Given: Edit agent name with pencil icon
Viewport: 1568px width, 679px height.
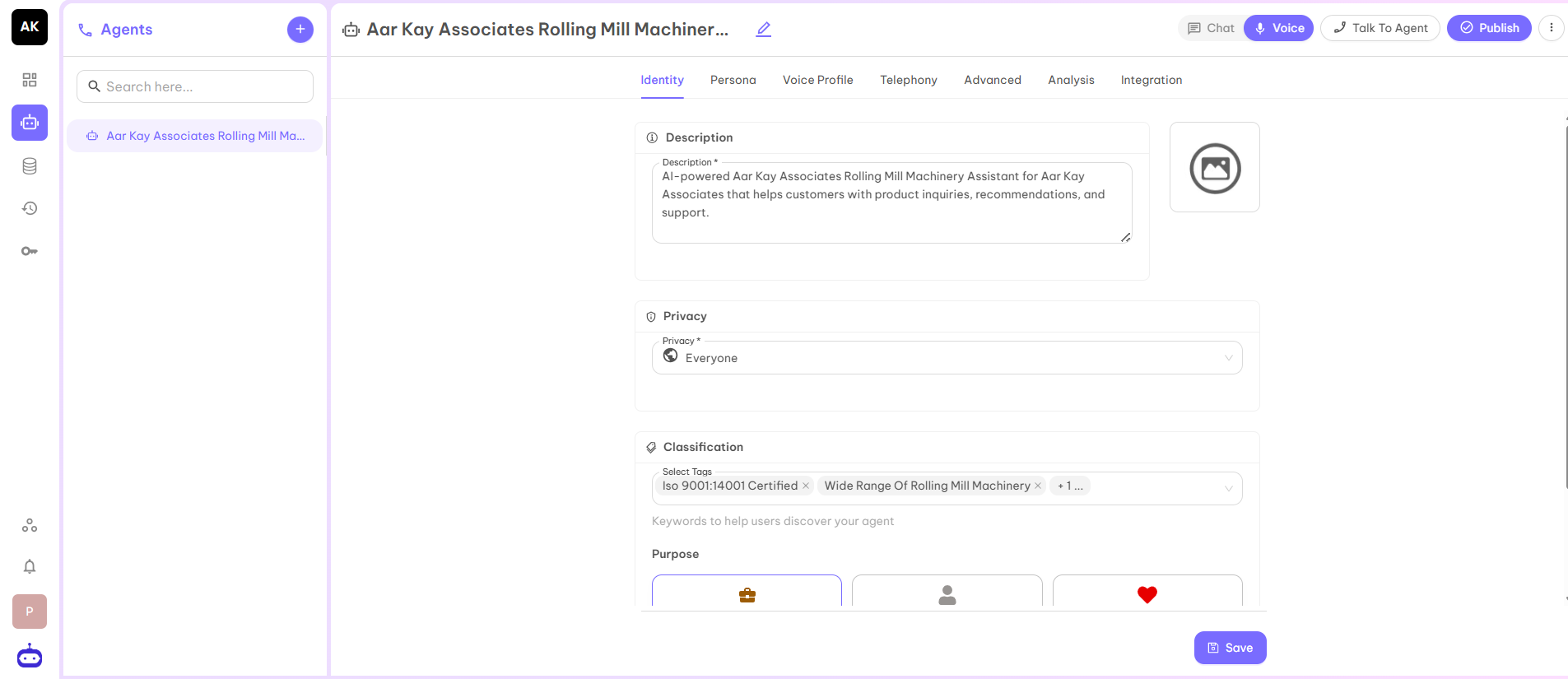Looking at the screenshot, I should coord(764,30).
